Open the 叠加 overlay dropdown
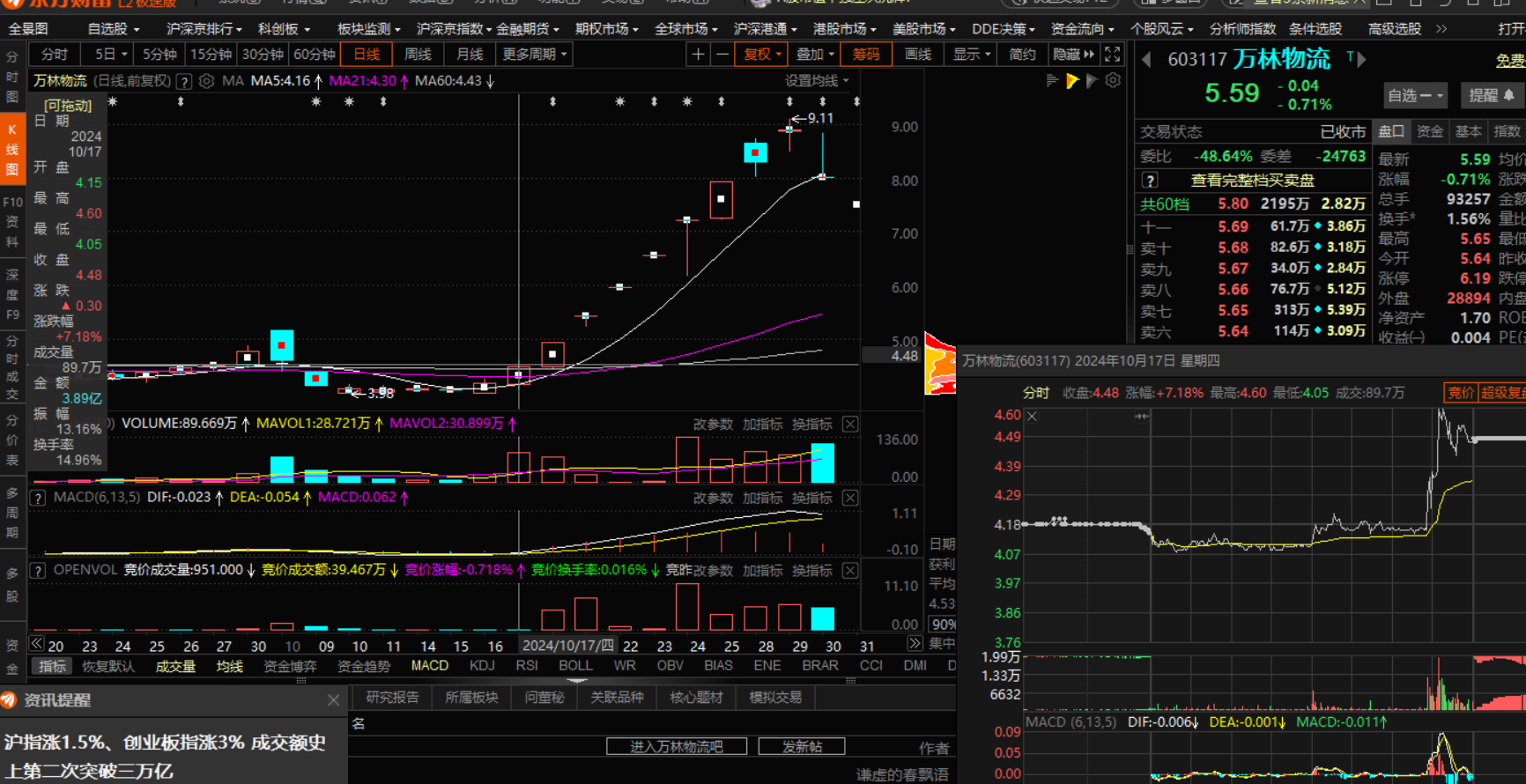 (814, 55)
